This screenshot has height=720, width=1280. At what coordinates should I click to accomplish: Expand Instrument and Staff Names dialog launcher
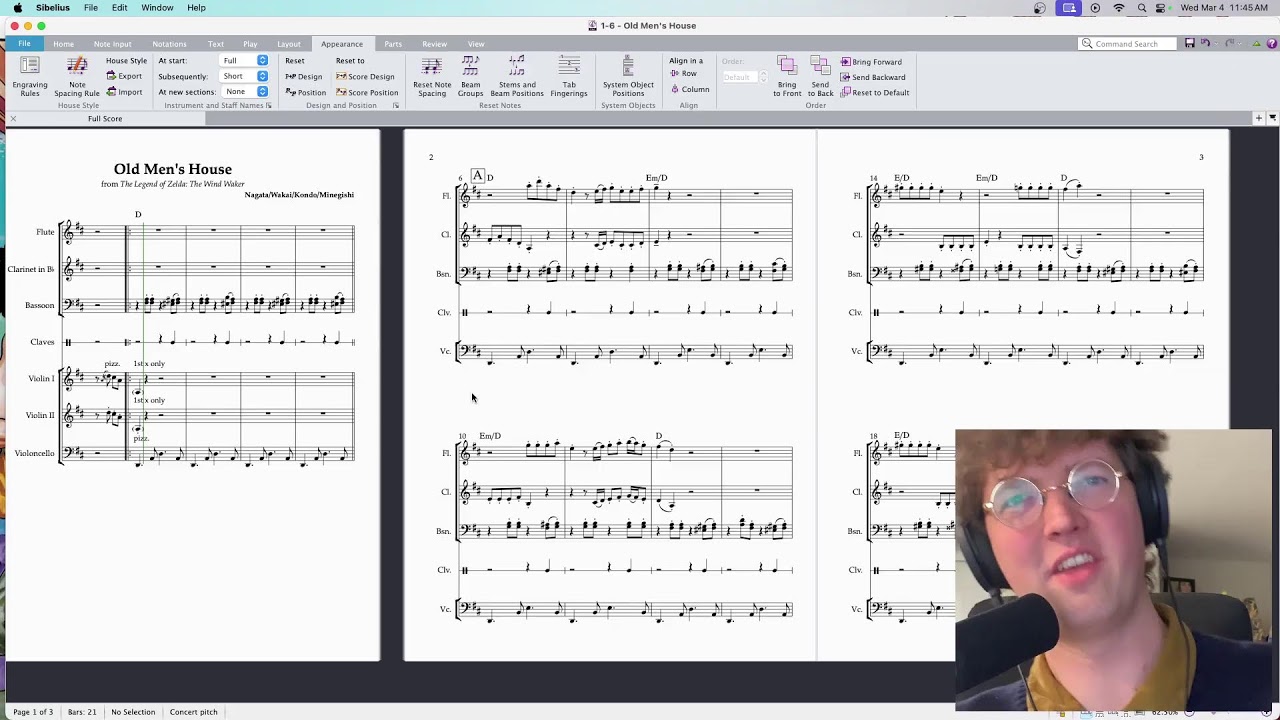(x=269, y=106)
